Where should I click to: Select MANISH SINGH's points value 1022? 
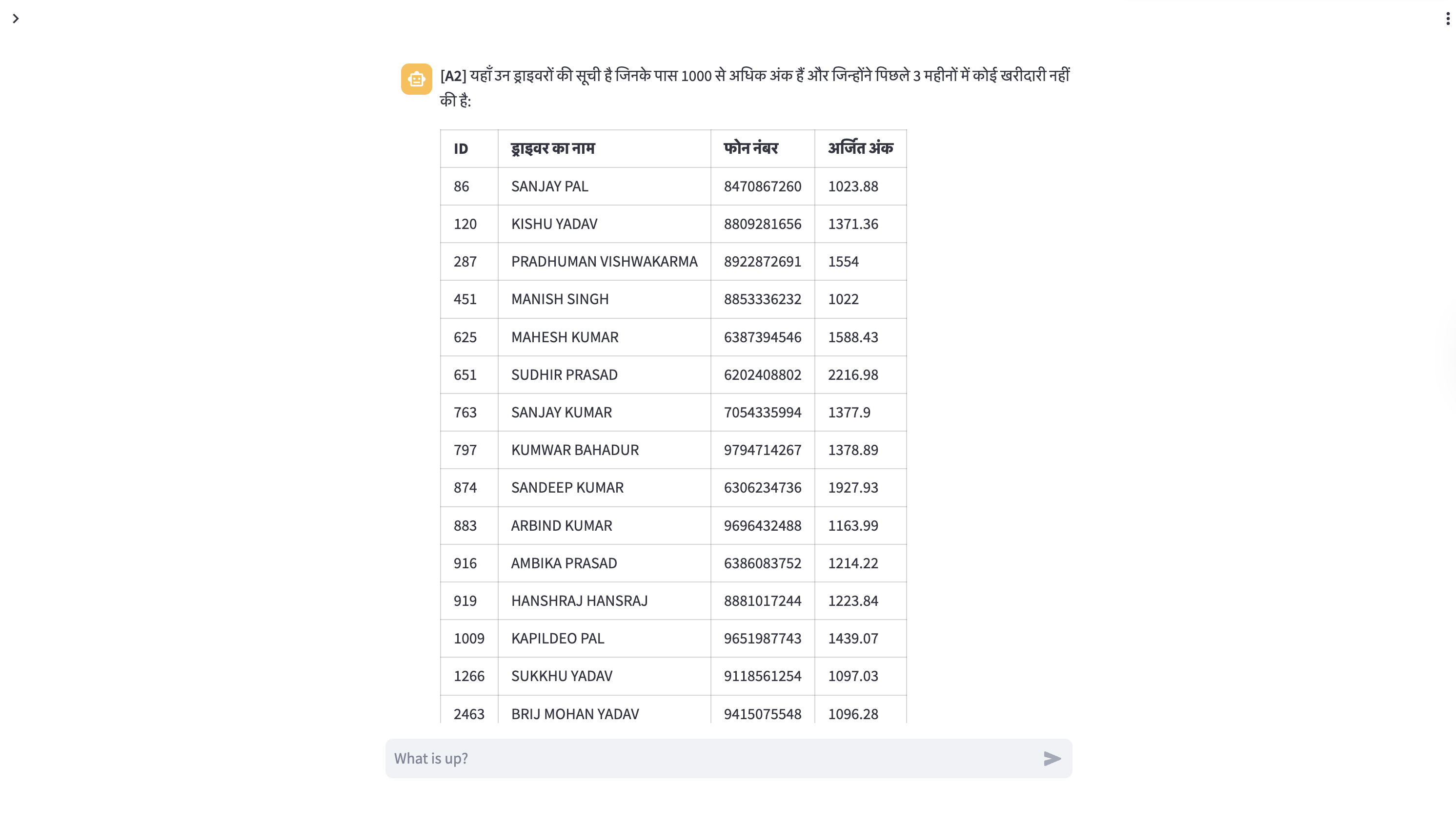click(843, 299)
